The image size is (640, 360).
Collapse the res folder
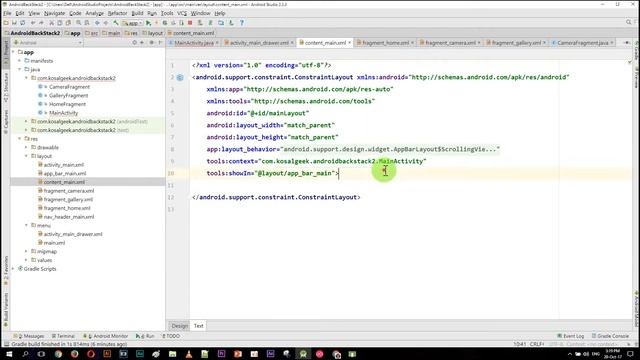tap(20, 139)
